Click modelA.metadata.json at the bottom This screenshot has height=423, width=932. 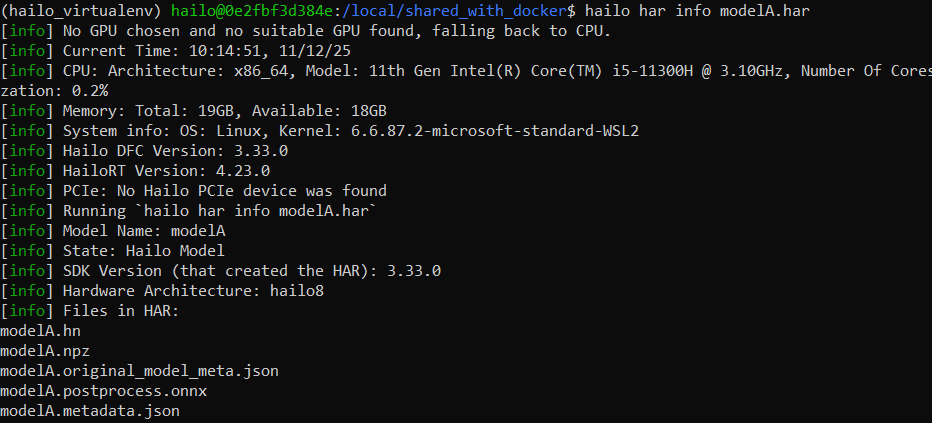[90, 410]
